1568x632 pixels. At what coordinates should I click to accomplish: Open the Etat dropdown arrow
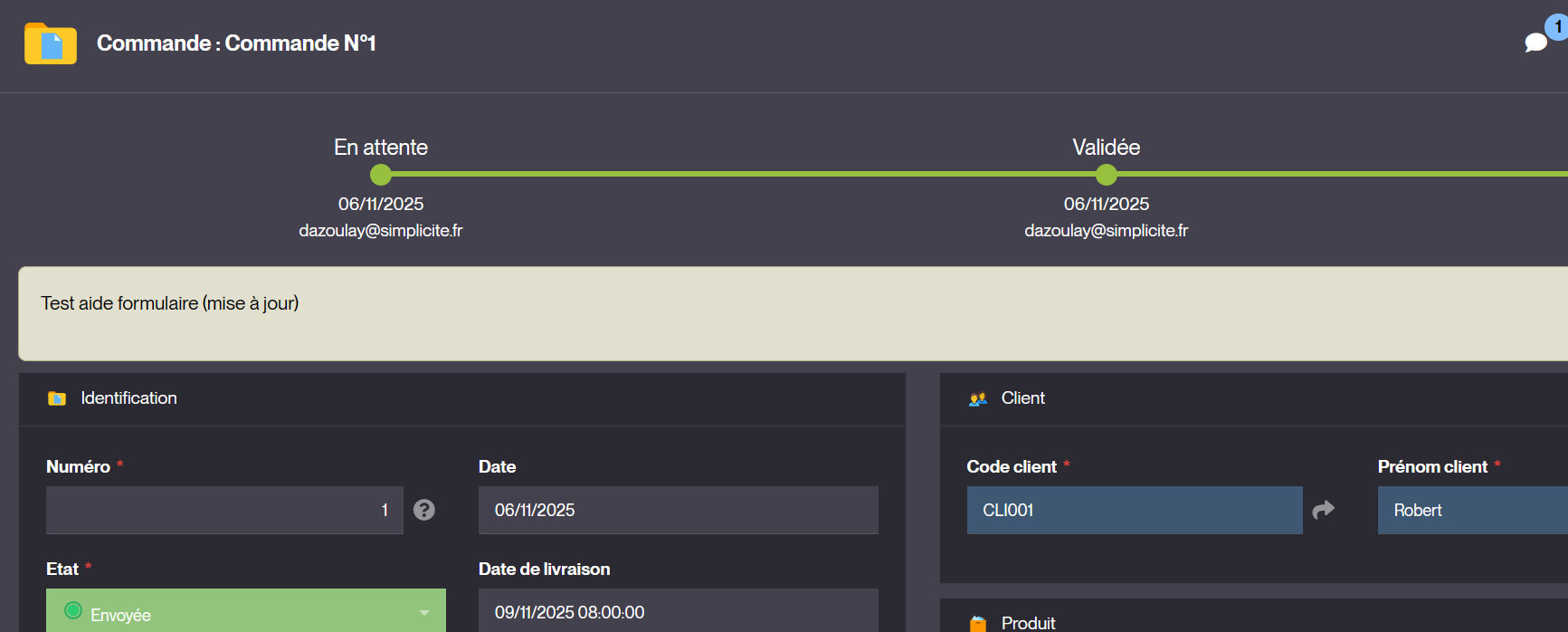[424, 613]
